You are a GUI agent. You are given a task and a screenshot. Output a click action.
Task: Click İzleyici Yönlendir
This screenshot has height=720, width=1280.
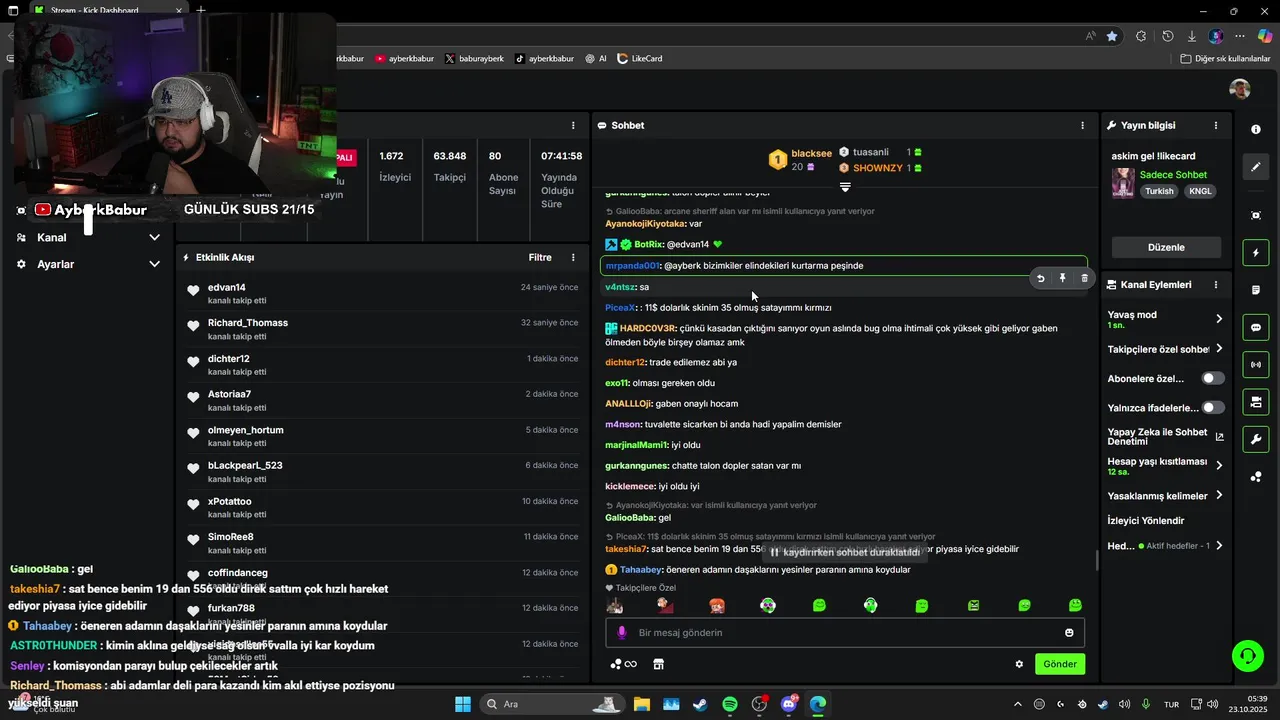click(1146, 521)
